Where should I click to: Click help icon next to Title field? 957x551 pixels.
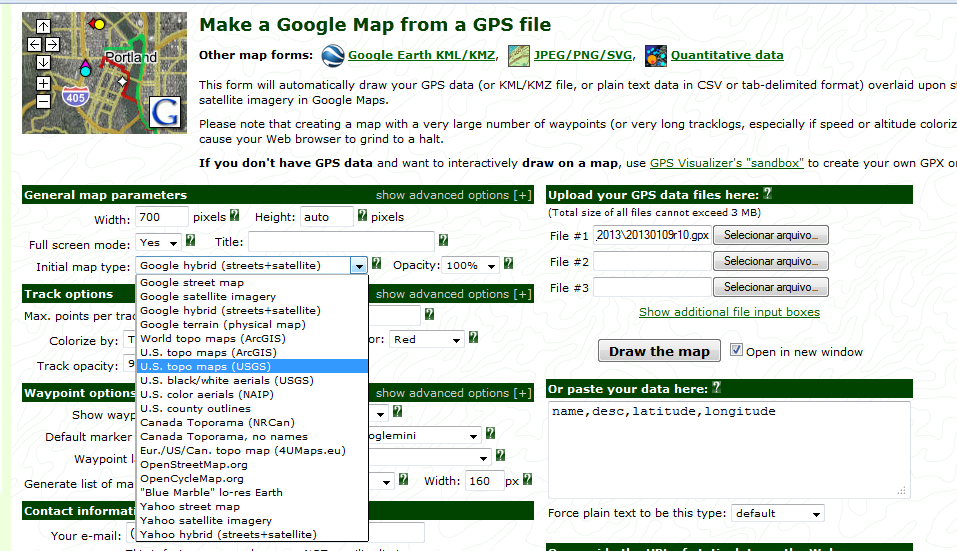coord(442,241)
